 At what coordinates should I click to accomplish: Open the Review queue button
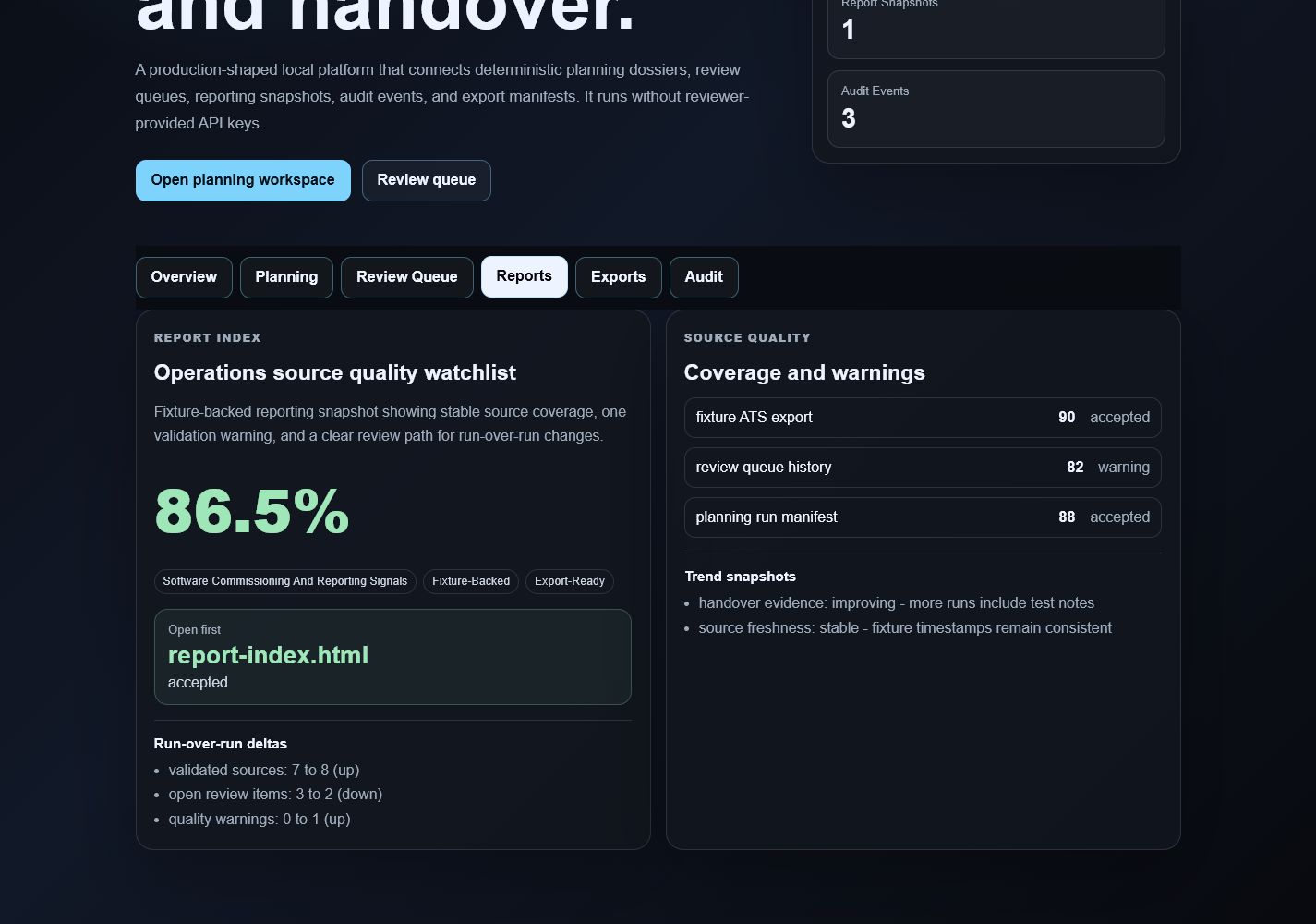[x=426, y=180]
